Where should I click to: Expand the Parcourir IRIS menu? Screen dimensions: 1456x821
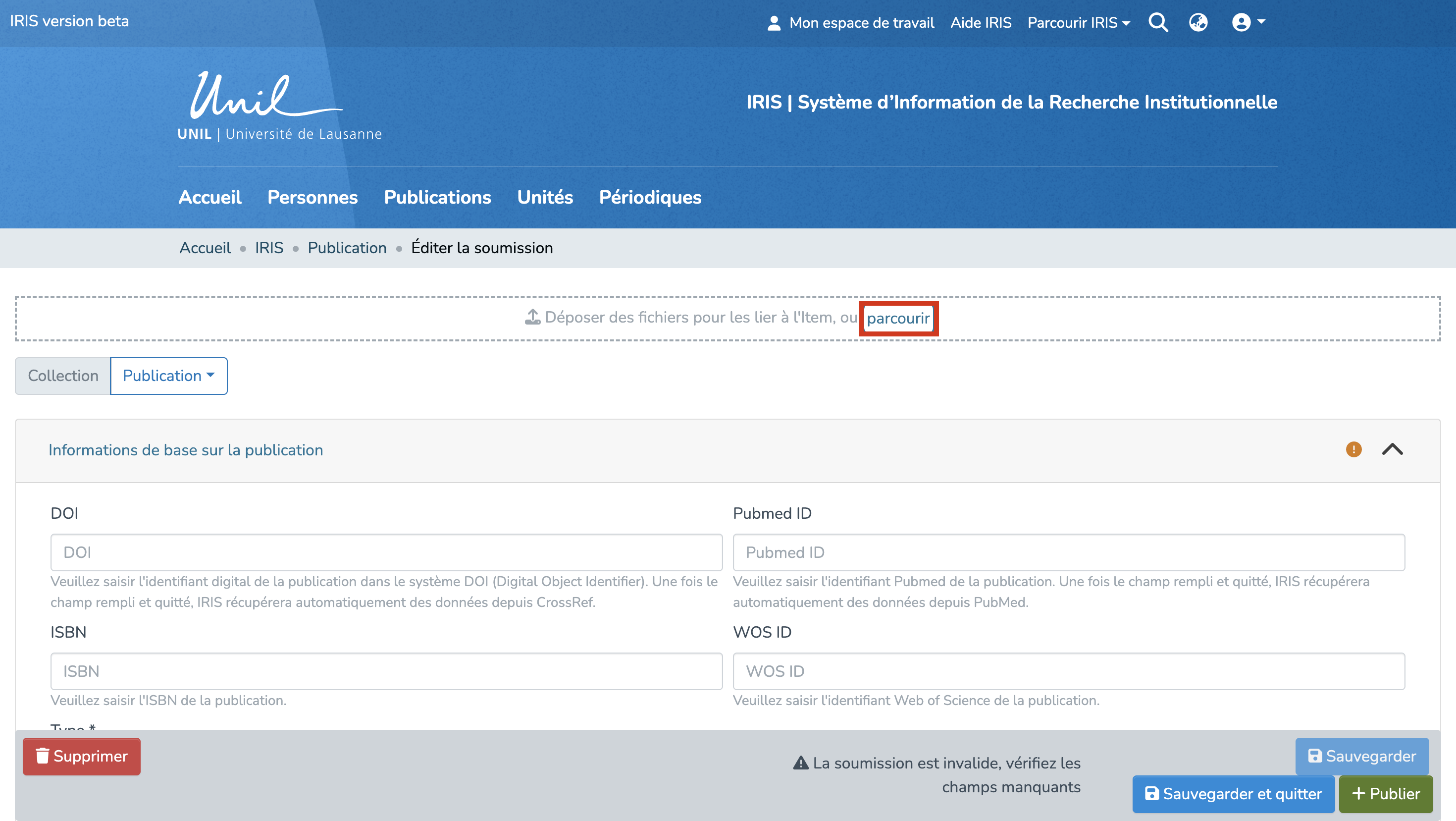tap(1078, 23)
